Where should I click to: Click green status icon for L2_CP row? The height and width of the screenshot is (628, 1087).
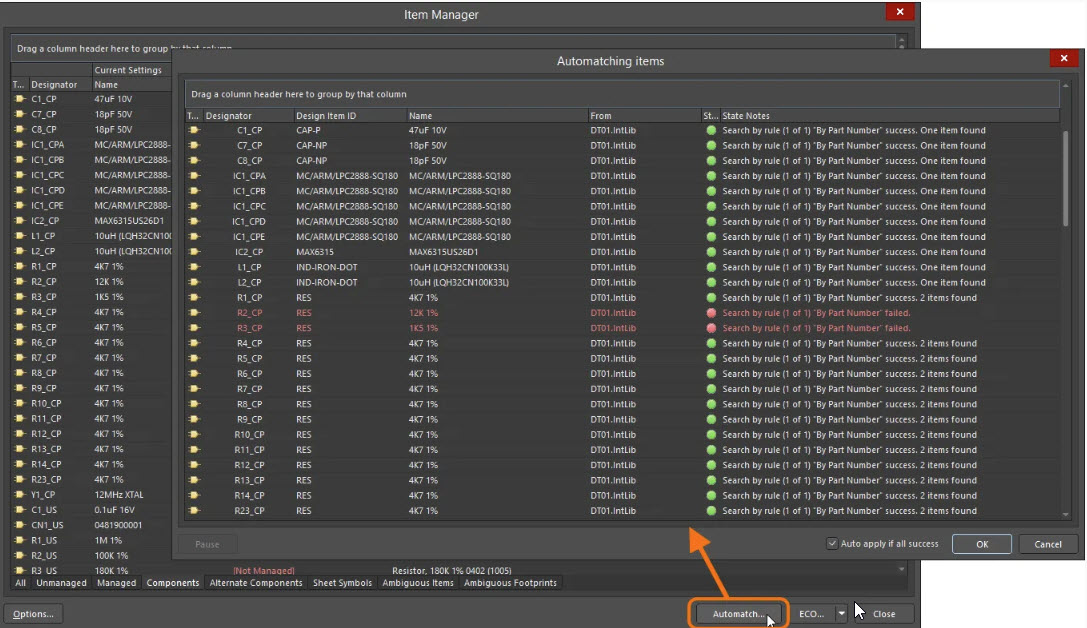[711, 282]
